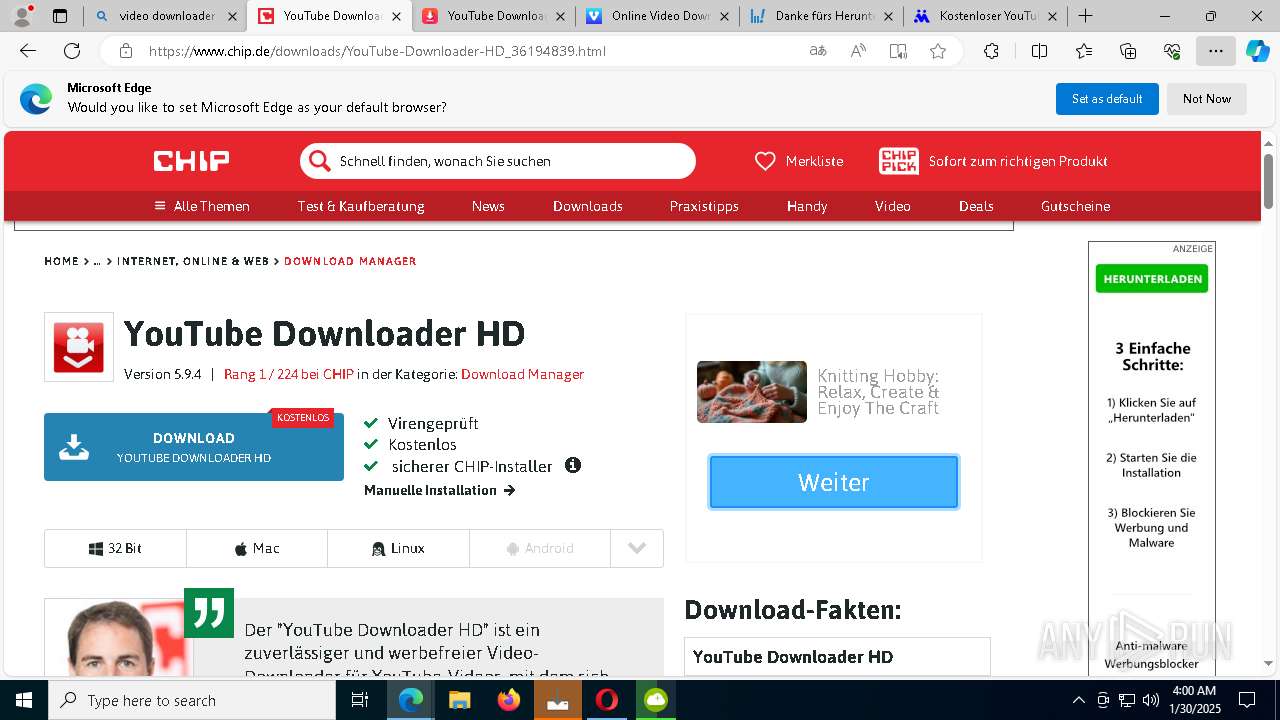This screenshot has height=720, width=1280.
Task: Click the CHIP logo
Action: pos(191,161)
